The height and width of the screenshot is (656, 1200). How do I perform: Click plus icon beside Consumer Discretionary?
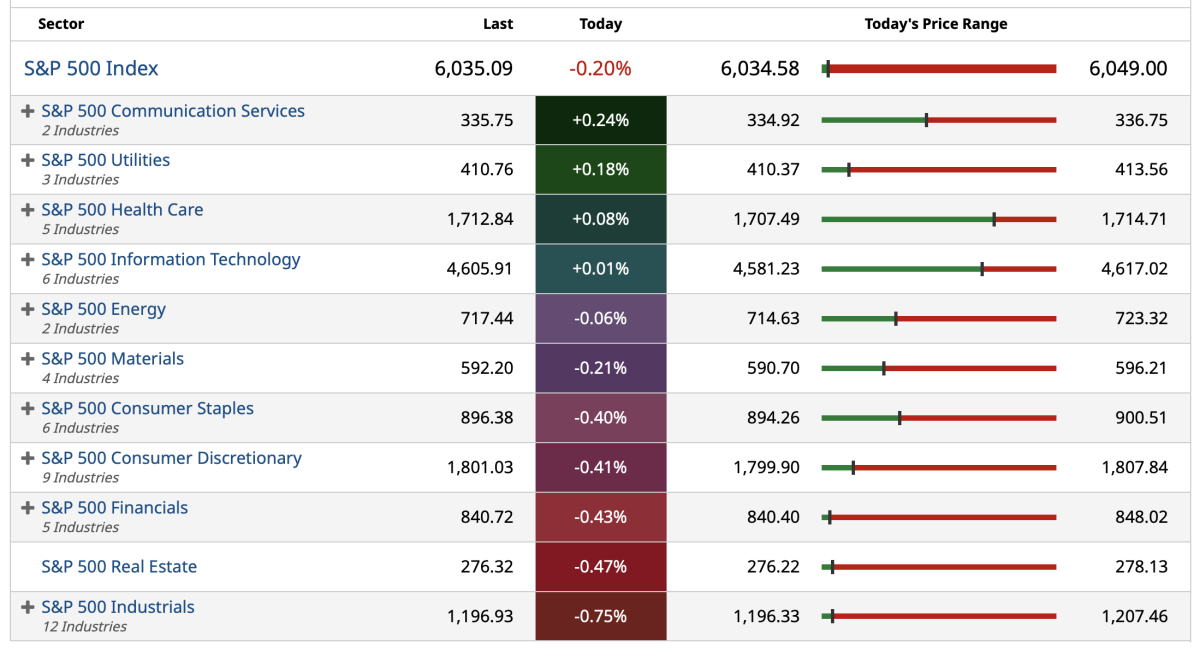[28, 458]
